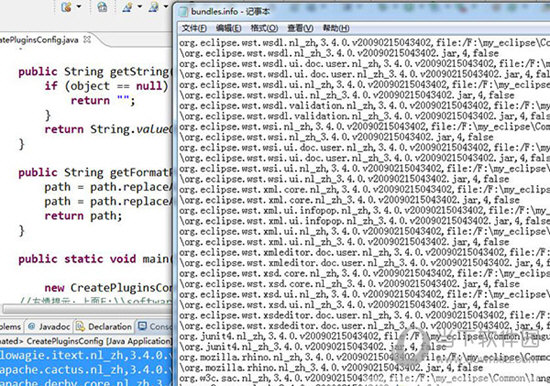Click Notepad line 'org.mozilla.rhino.nl_zh,3.4.0...'

pos(364,357)
